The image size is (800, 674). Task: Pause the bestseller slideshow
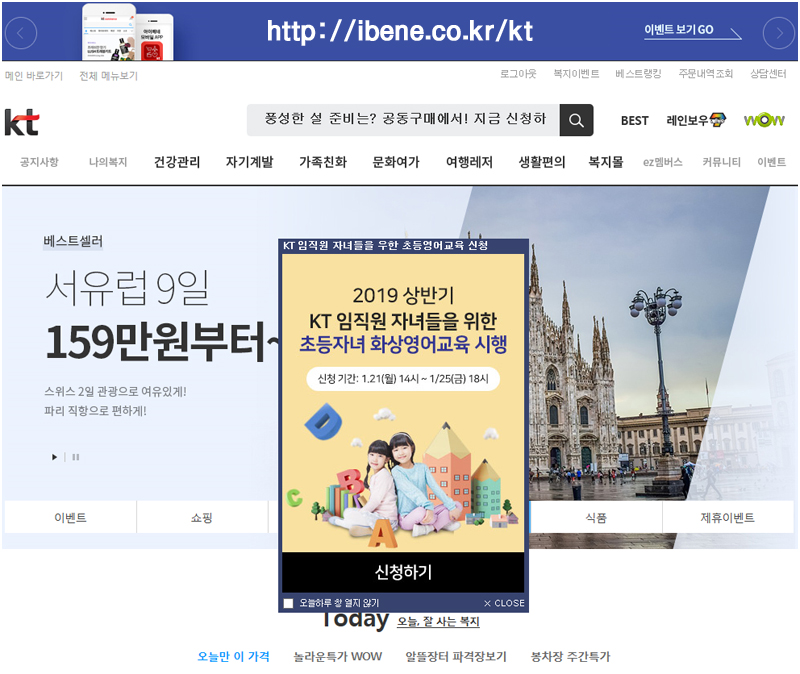click(x=76, y=457)
